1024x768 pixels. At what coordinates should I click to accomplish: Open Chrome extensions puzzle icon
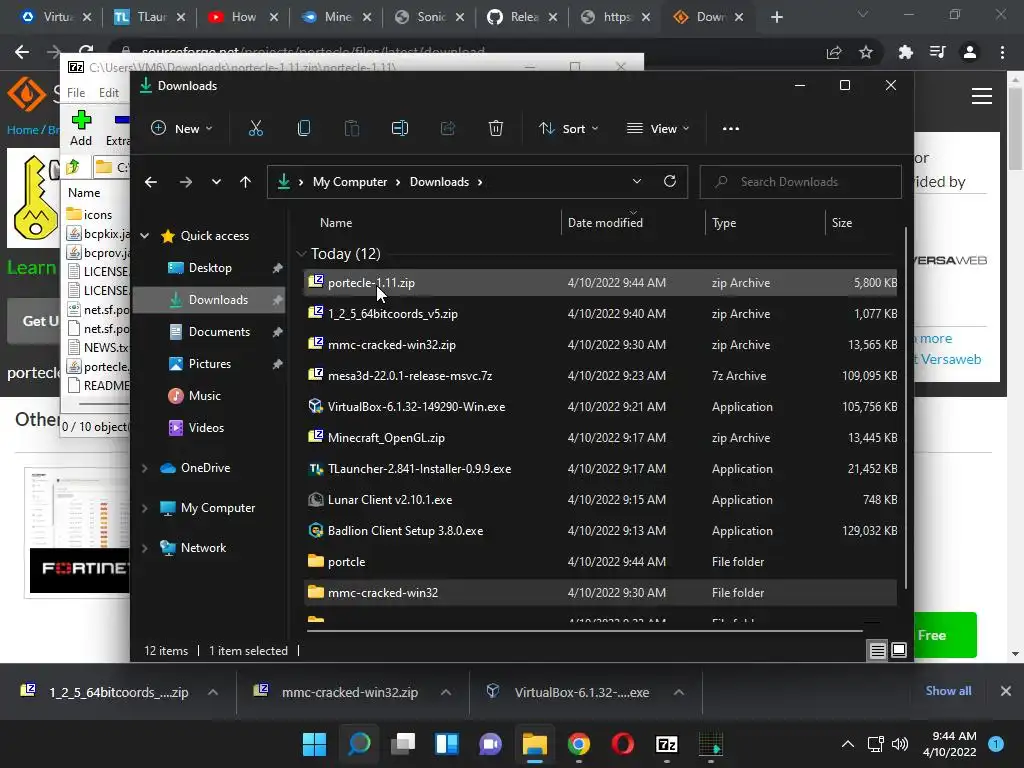click(905, 52)
